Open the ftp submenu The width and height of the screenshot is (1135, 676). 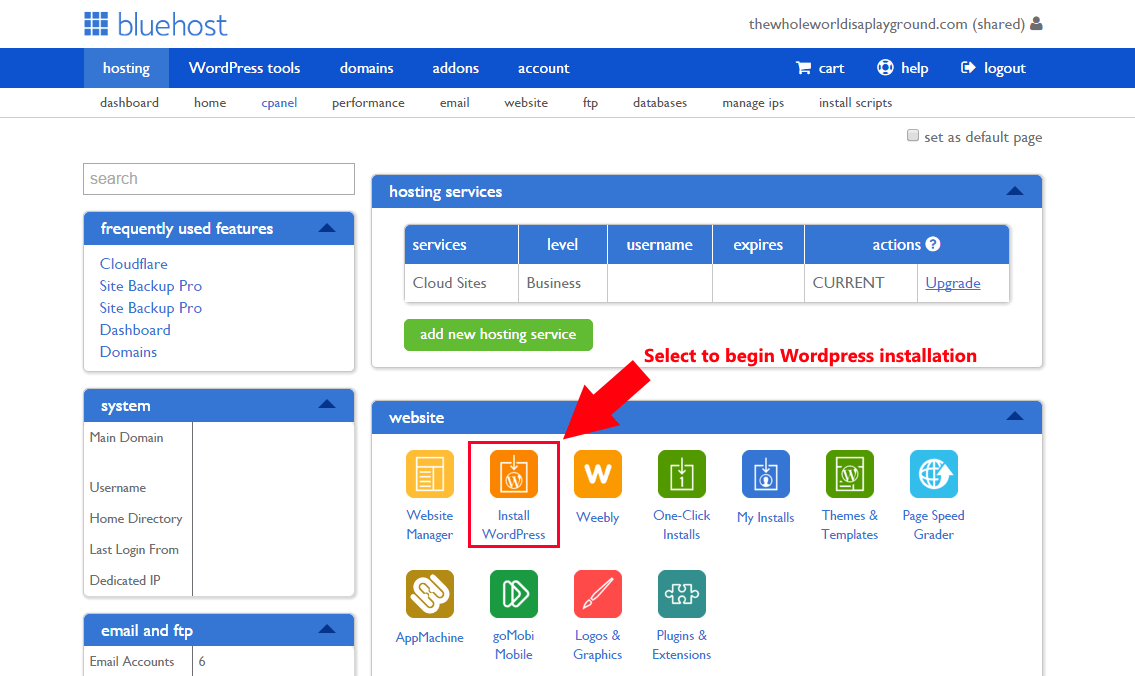[x=591, y=103]
